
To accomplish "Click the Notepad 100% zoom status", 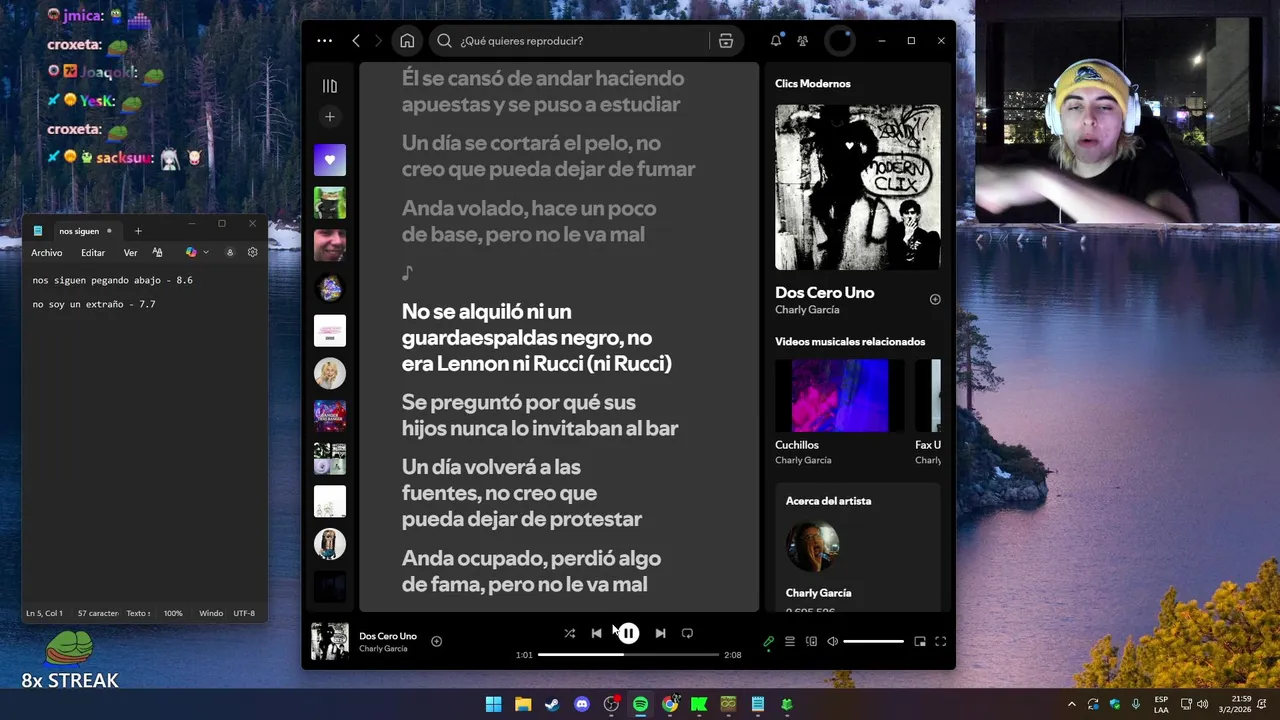I will tap(173, 613).
